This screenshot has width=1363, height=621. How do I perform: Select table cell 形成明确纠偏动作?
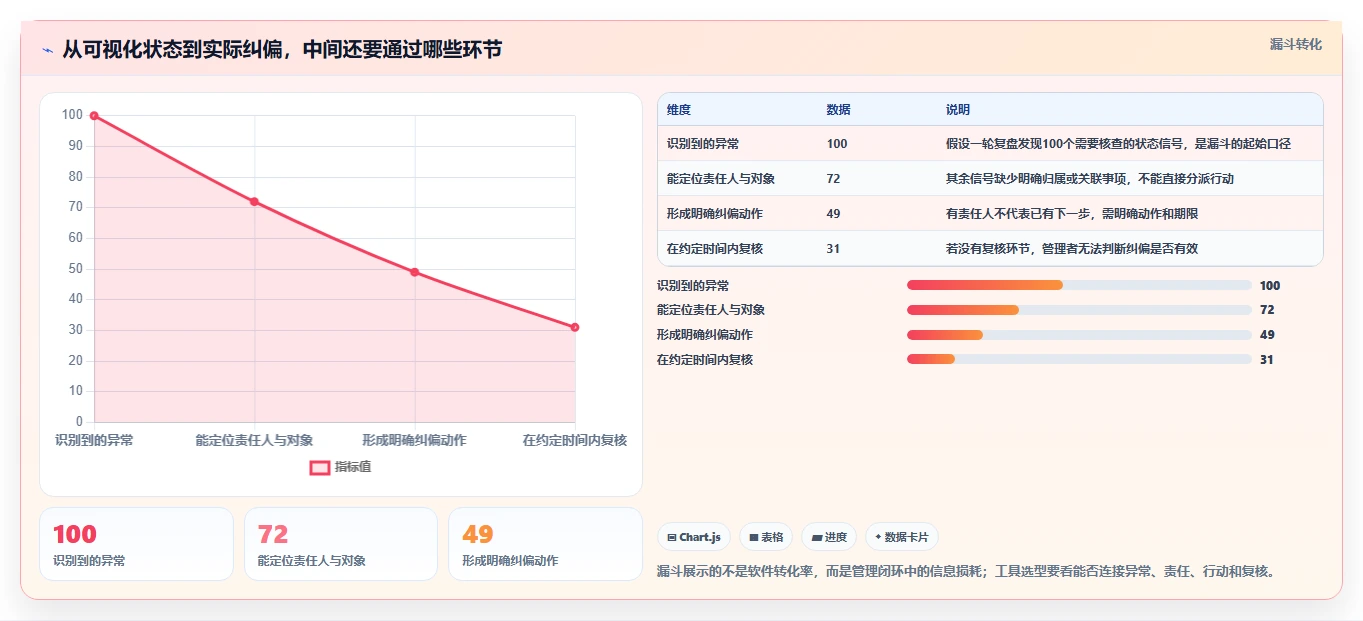click(715, 213)
